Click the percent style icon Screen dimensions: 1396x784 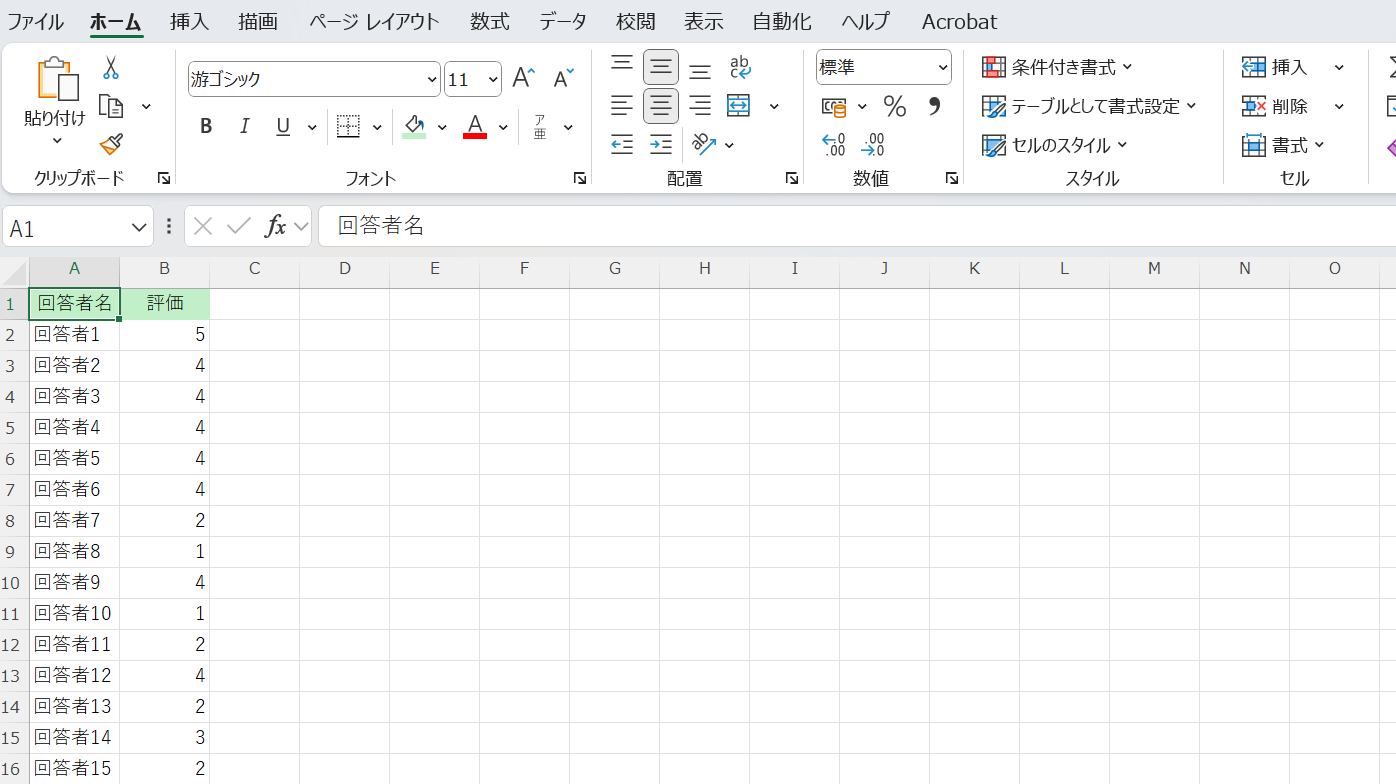click(894, 106)
